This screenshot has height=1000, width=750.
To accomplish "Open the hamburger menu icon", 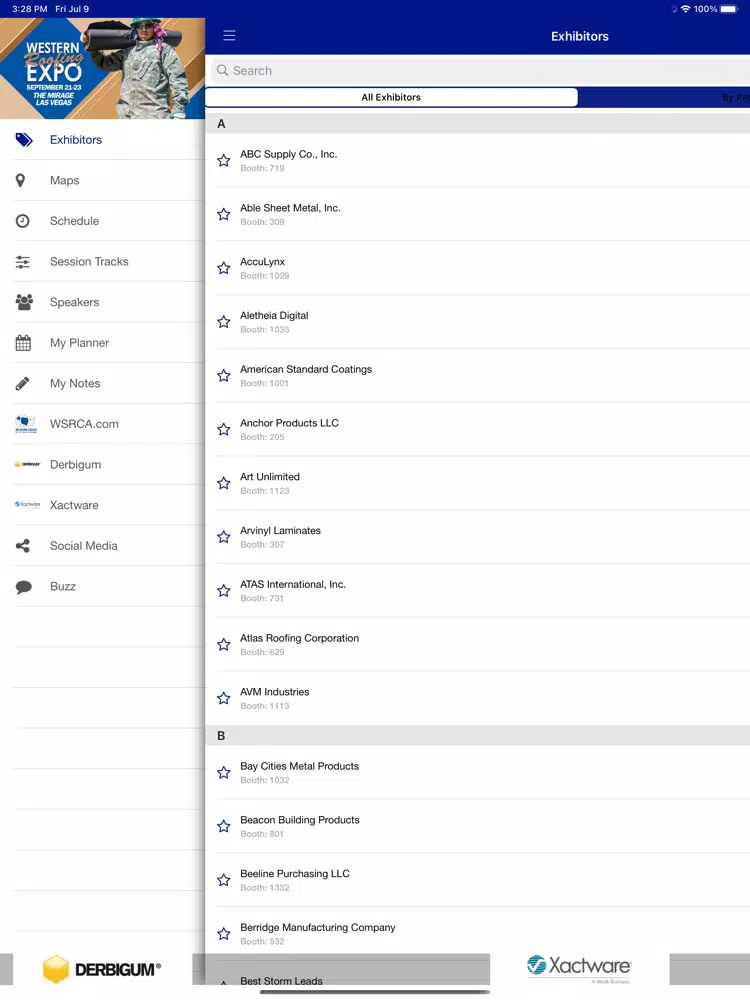I will tap(229, 36).
